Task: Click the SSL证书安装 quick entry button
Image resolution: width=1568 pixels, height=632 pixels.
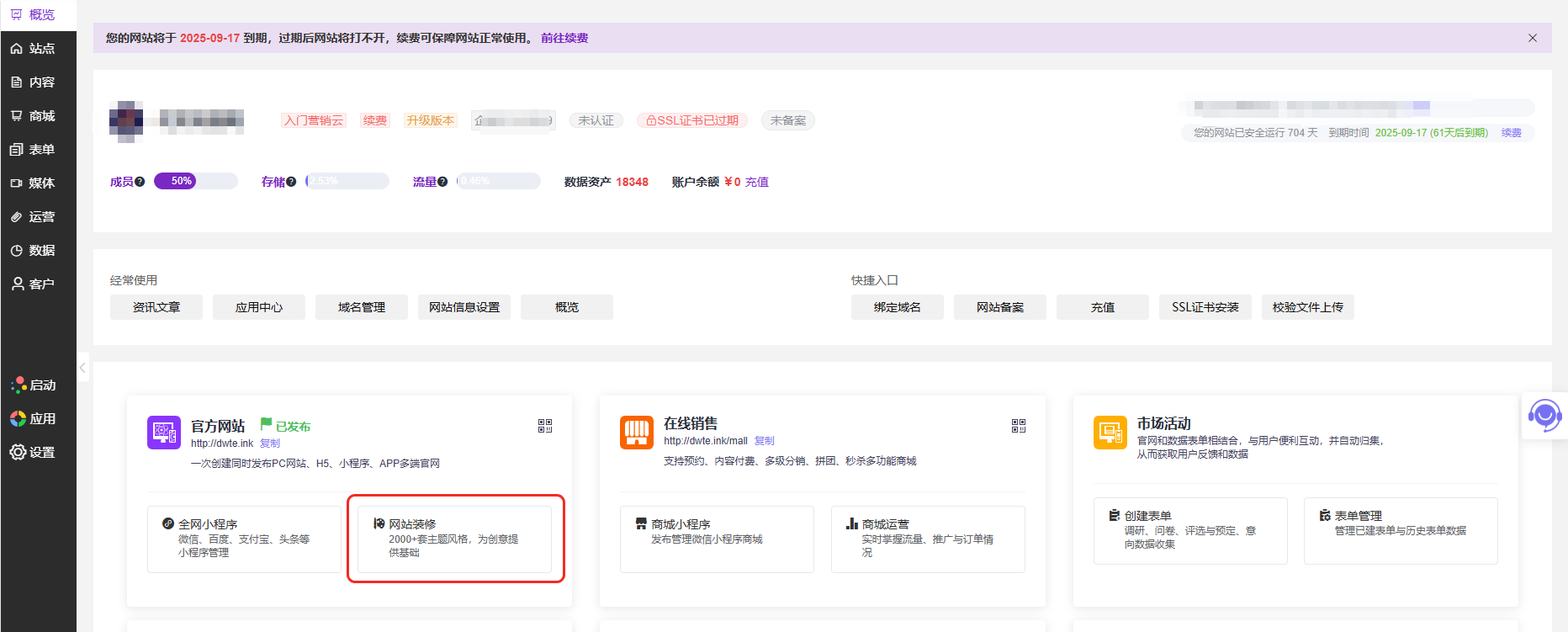Action: [x=1205, y=307]
